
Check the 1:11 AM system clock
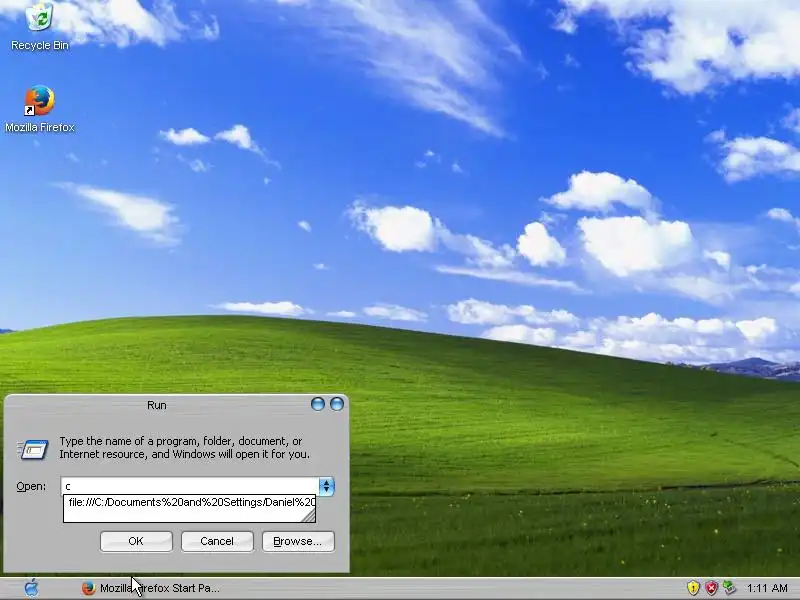[x=767, y=588]
